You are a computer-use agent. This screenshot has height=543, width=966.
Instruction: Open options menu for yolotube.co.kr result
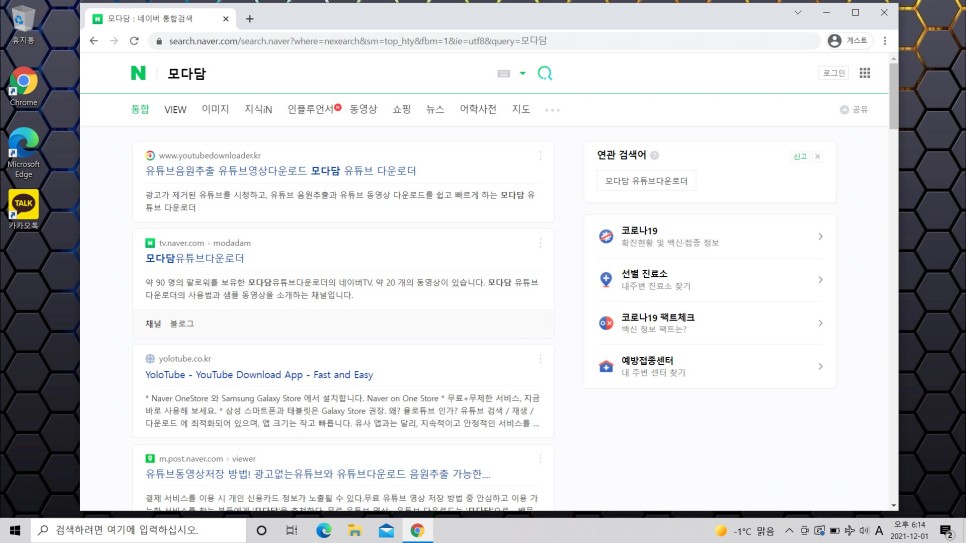tap(540, 359)
